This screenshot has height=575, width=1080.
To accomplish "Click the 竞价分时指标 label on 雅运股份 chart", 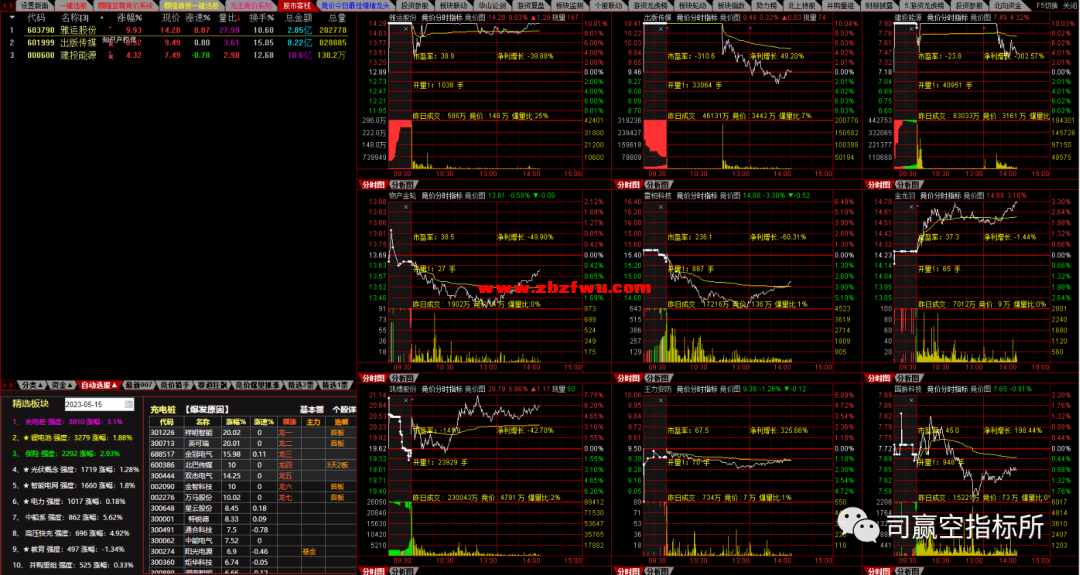I will [441, 17].
